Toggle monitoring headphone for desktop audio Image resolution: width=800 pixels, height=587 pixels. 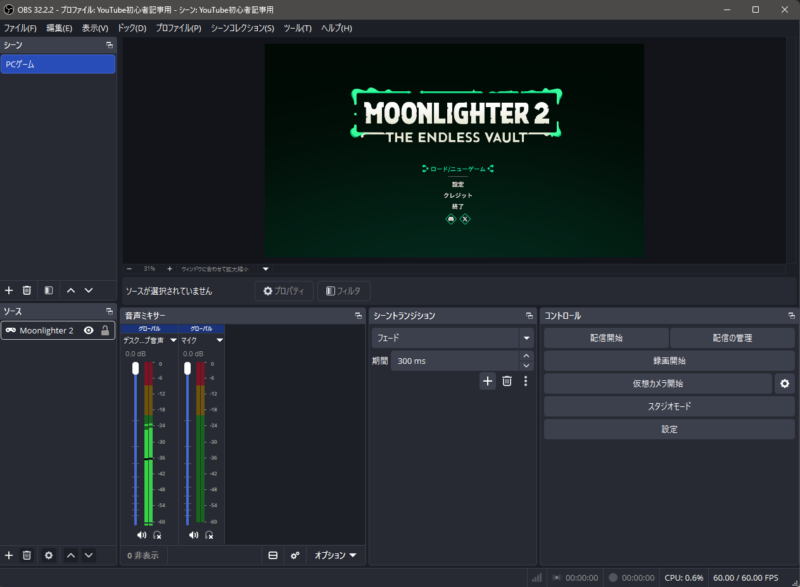pos(157,535)
